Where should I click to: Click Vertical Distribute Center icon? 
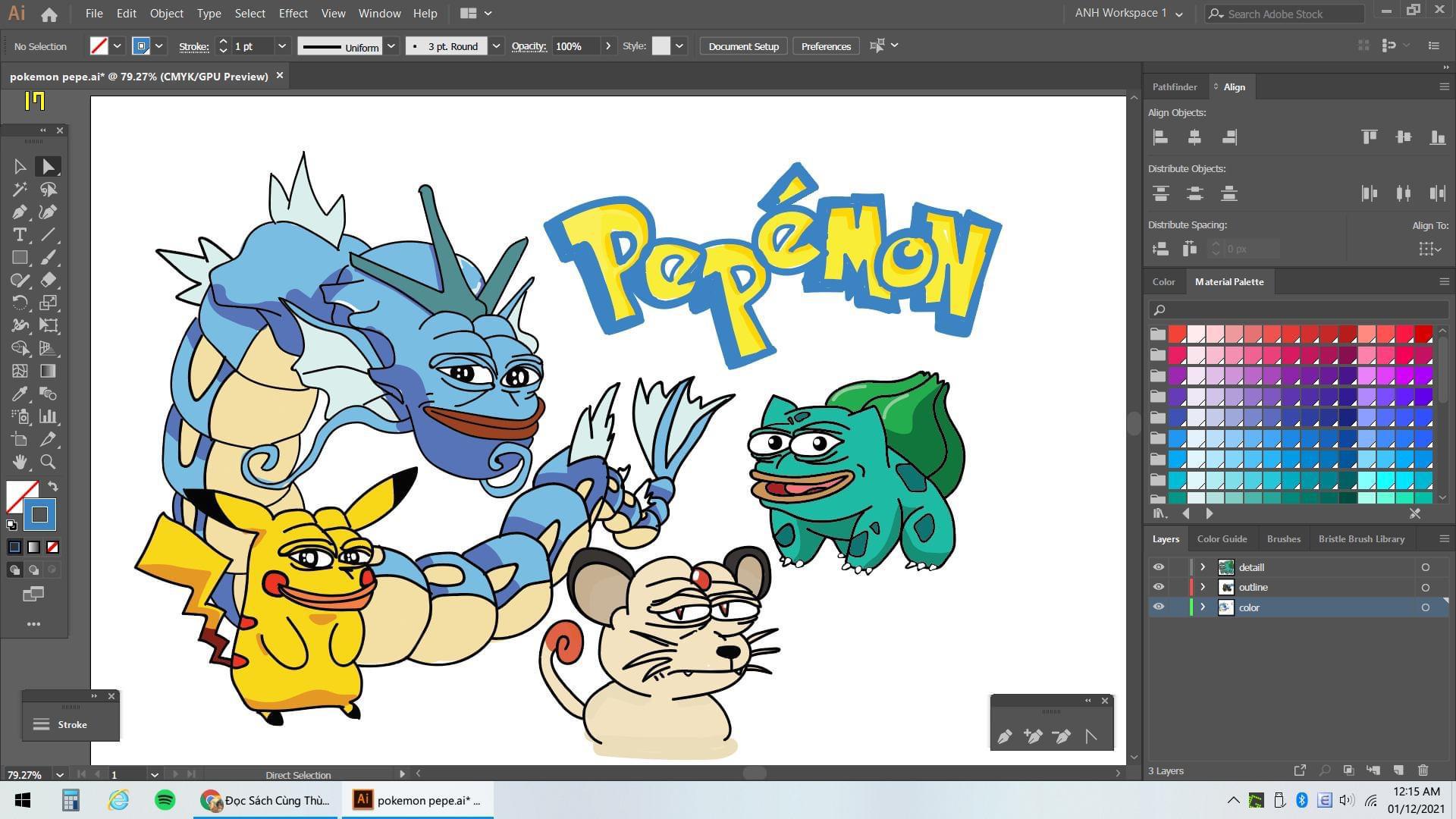[x=1195, y=193]
